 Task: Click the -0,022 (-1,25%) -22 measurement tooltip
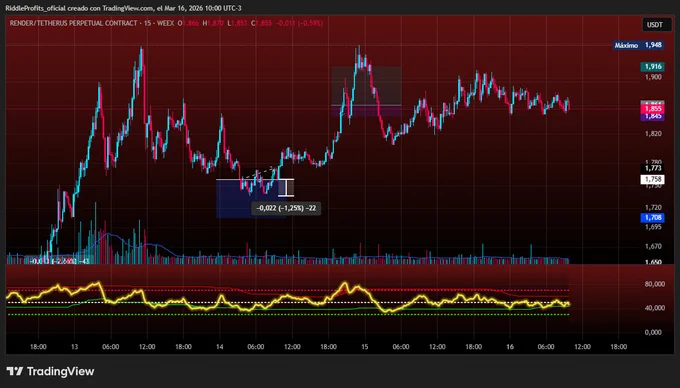(286, 208)
